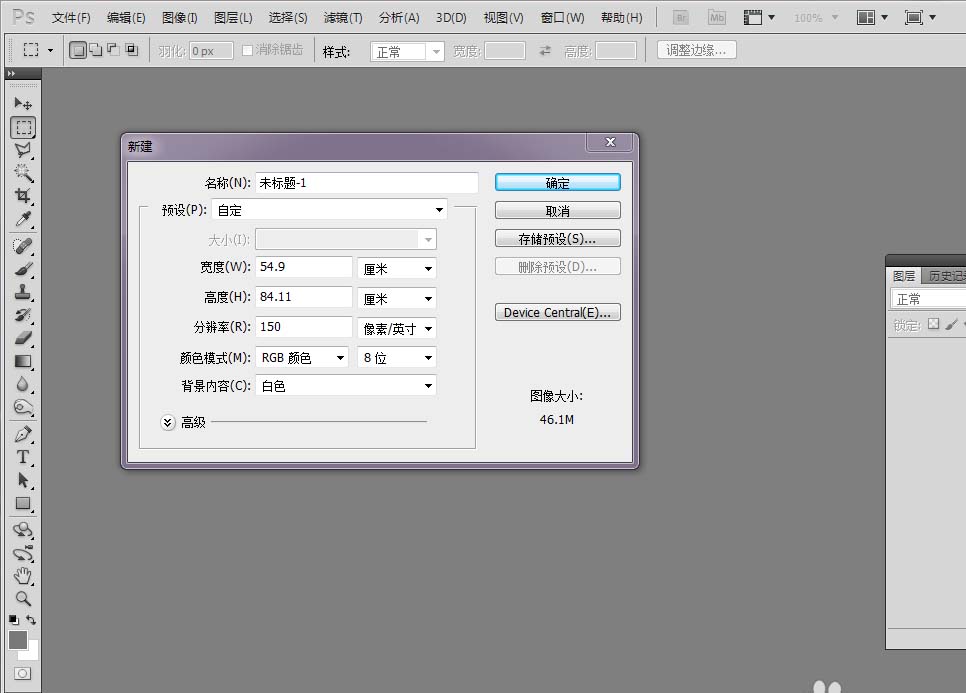Screen dimensions: 966x693
Task: Toggle lock image pixels in Layers panel
Action: [952, 323]
